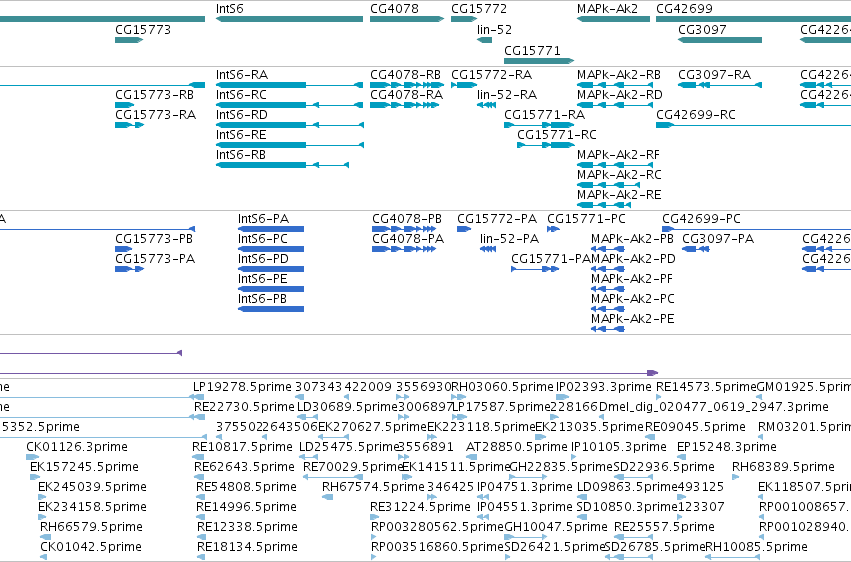Screen dimensions: 851x562
Task: Click the IntS6-PA protein label
Action: coord(263,219)
